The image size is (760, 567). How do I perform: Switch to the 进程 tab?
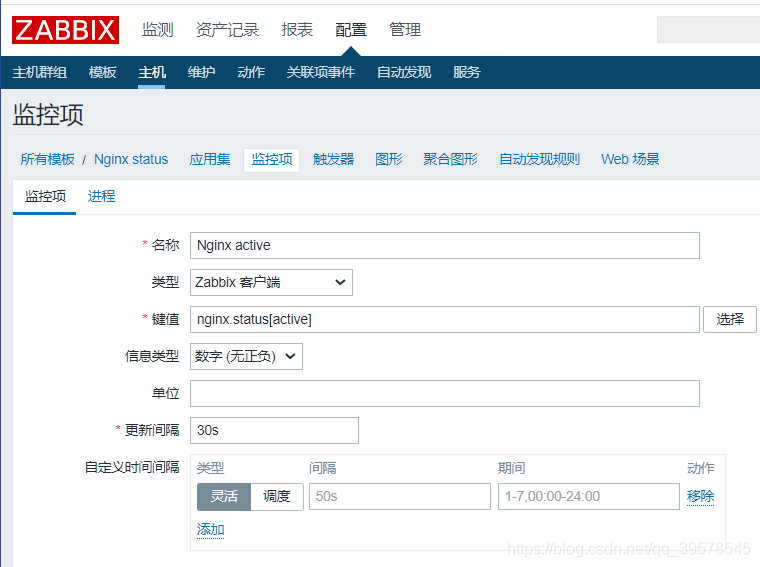[x=101, y=196]
